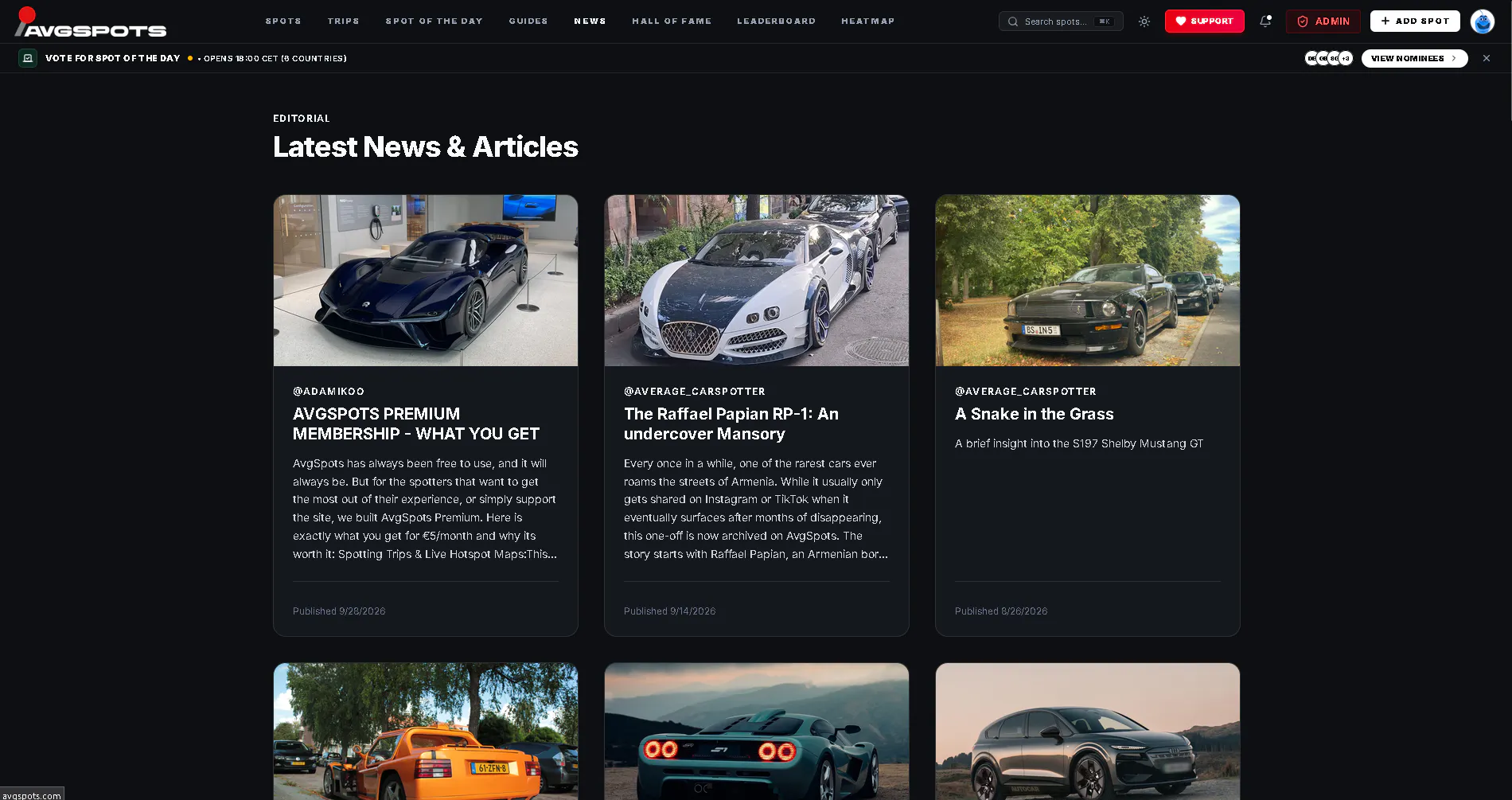Click the Add Spot button

click(1415, 21)
